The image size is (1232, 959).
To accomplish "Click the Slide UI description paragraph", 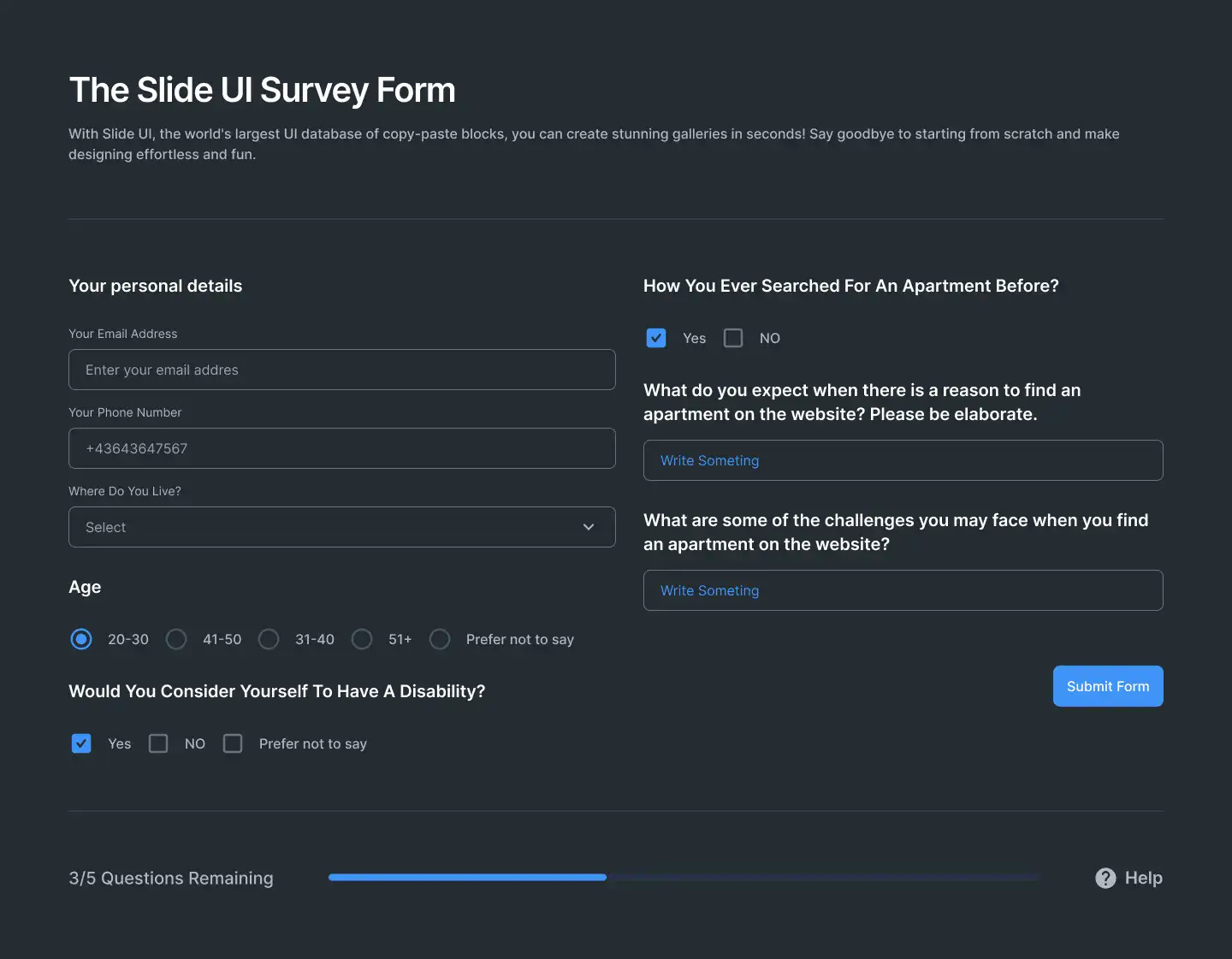I will tap(594, 144).
